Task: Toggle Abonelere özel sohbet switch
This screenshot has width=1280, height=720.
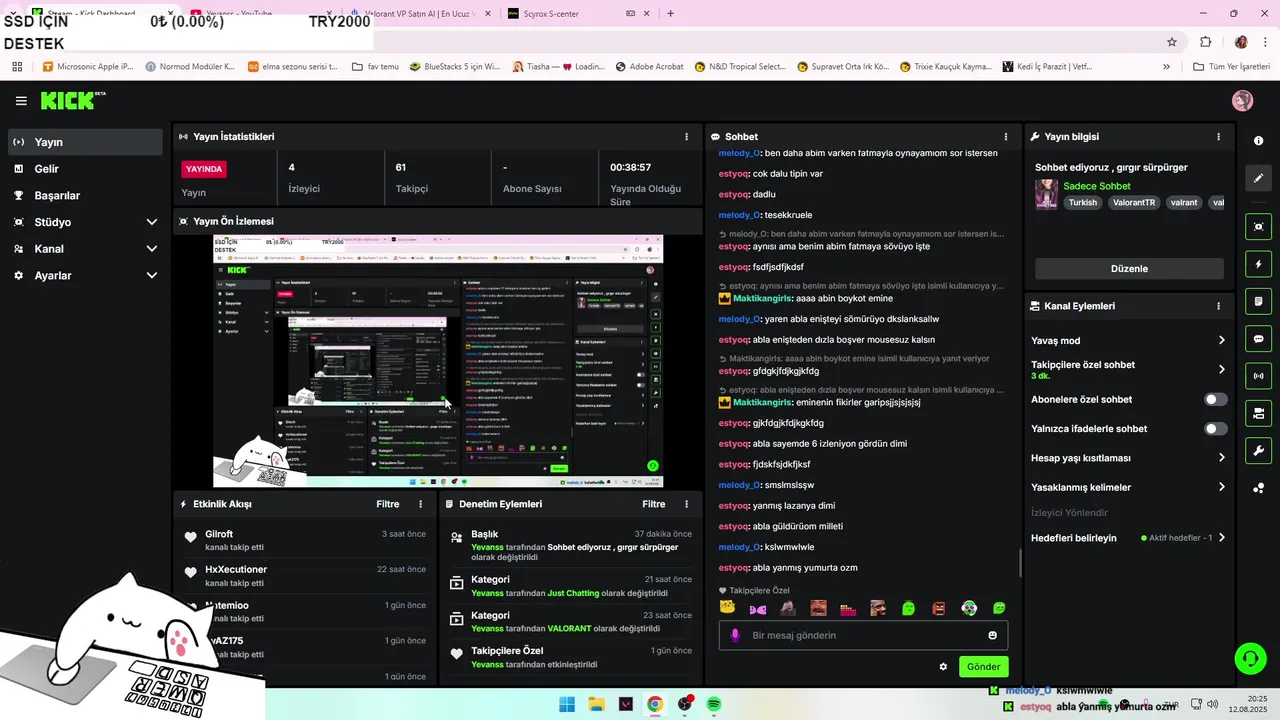Action: (x=1215, y=400)
